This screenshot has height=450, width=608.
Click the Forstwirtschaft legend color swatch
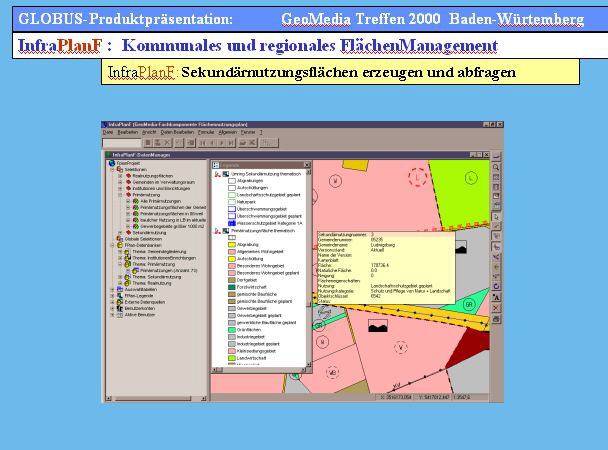[x=232, y=287]
